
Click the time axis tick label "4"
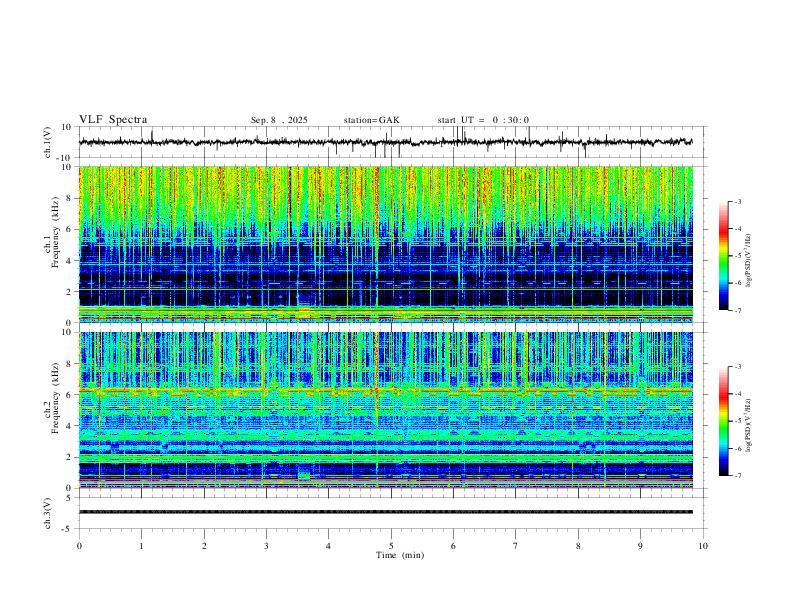tap(328, 546)
